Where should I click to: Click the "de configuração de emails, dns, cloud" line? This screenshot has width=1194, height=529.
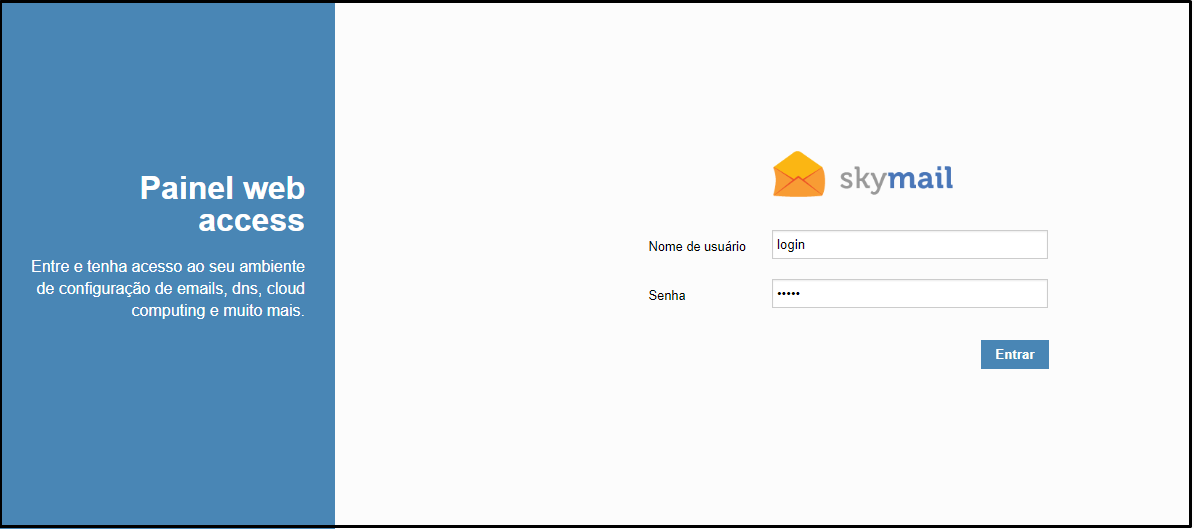click(x=170, y=289)
